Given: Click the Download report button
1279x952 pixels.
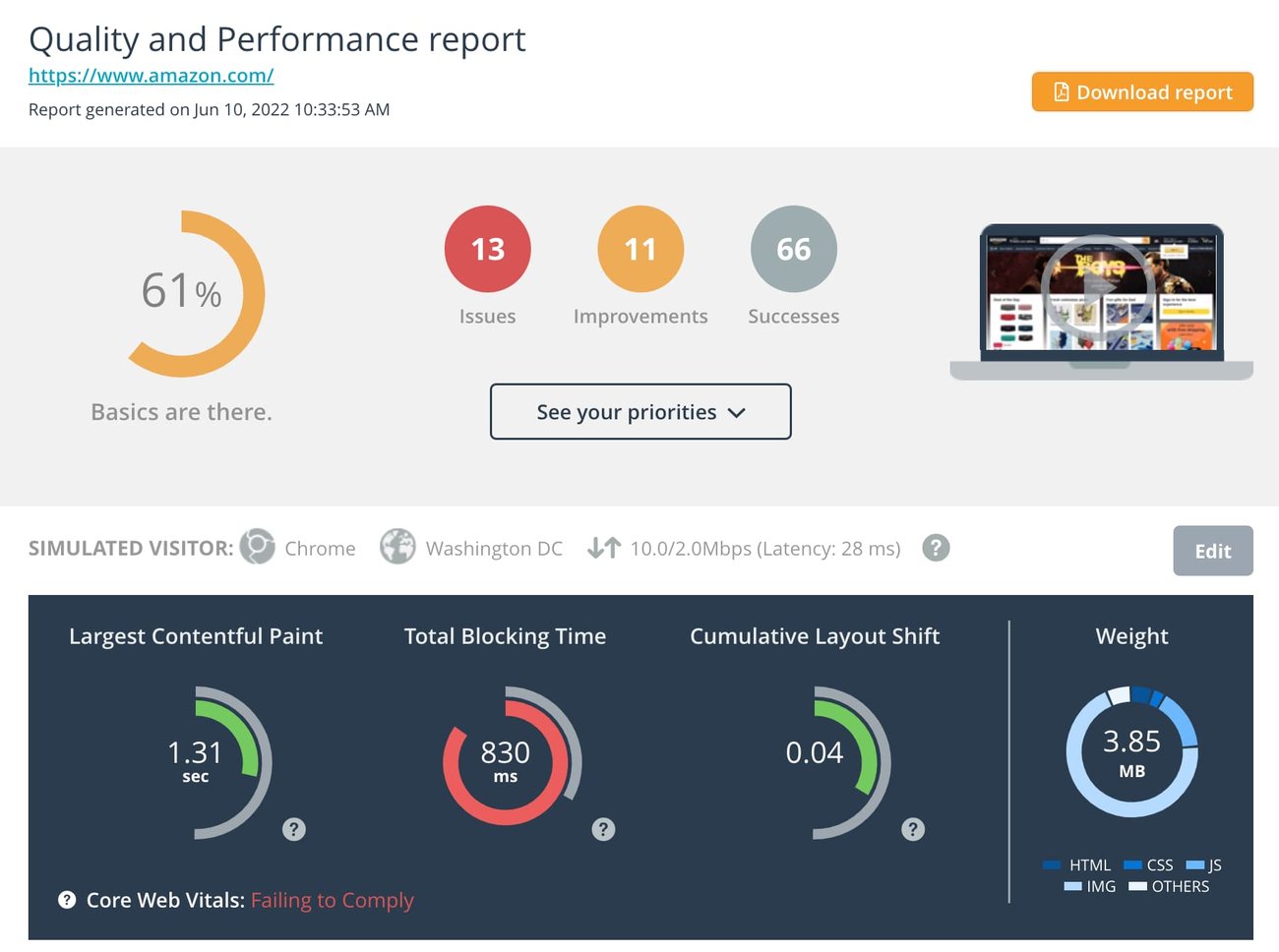Looking at the screenshot, I should click(1142, 92).
